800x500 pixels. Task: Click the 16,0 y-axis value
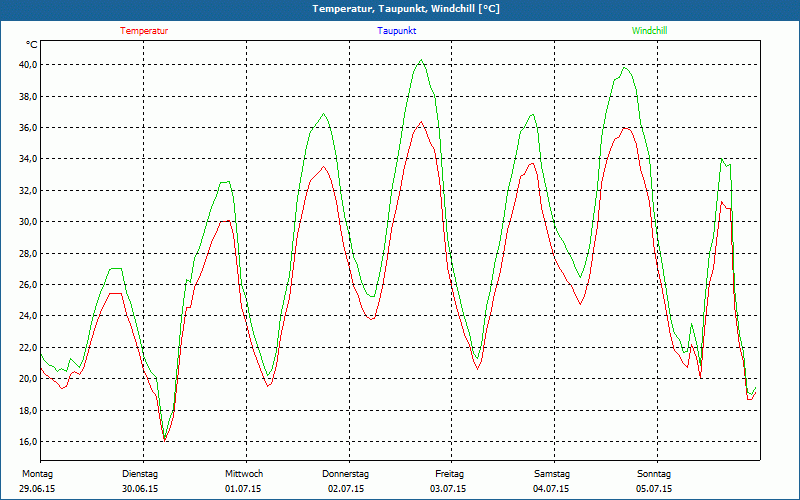(28, 442)
